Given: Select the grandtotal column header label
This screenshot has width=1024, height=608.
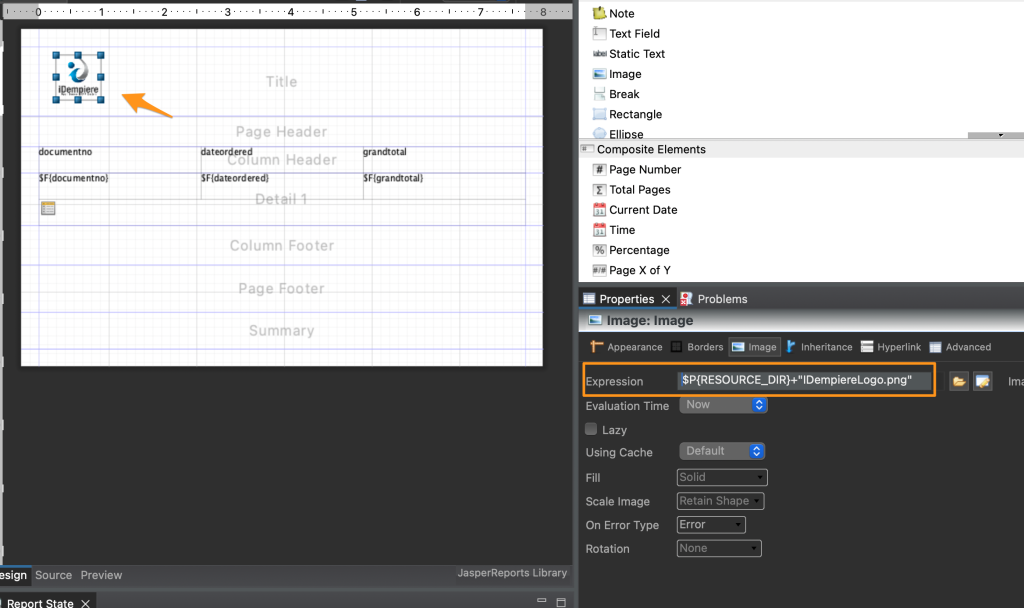Looking at the screenshot, I should point(385,152).
